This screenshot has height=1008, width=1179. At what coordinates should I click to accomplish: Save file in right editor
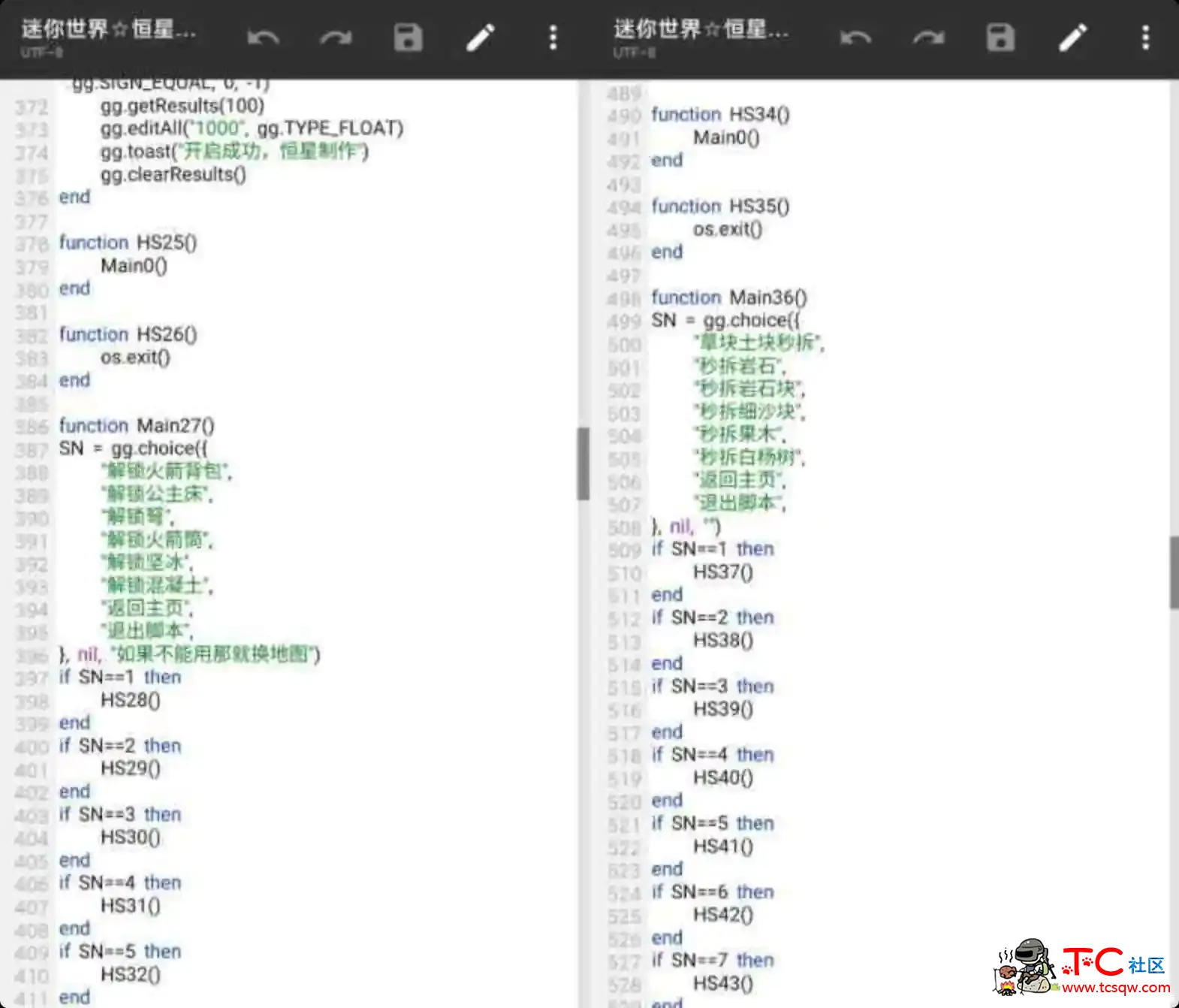(x=1000, y=37)
